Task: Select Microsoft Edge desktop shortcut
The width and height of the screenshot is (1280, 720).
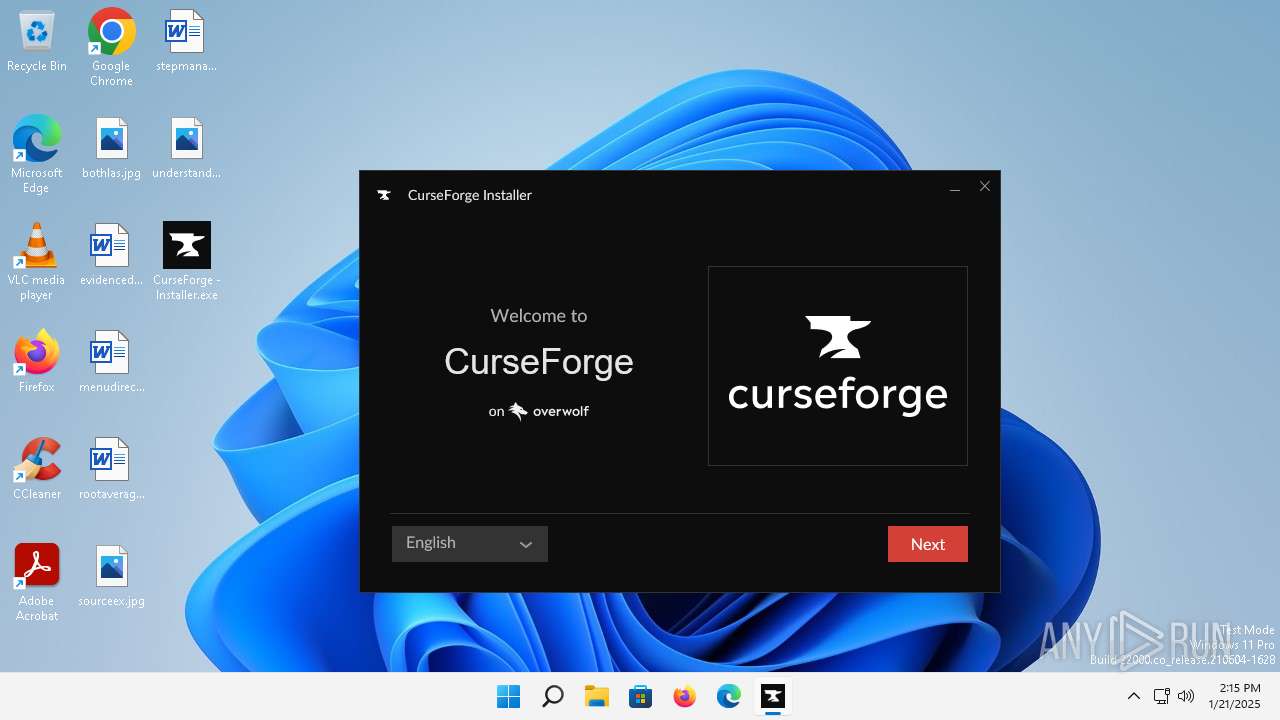Action: click(37, 154)
